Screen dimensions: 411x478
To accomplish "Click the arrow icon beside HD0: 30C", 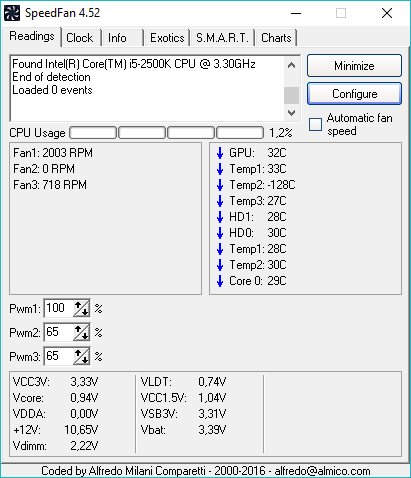I will [220, 233].
